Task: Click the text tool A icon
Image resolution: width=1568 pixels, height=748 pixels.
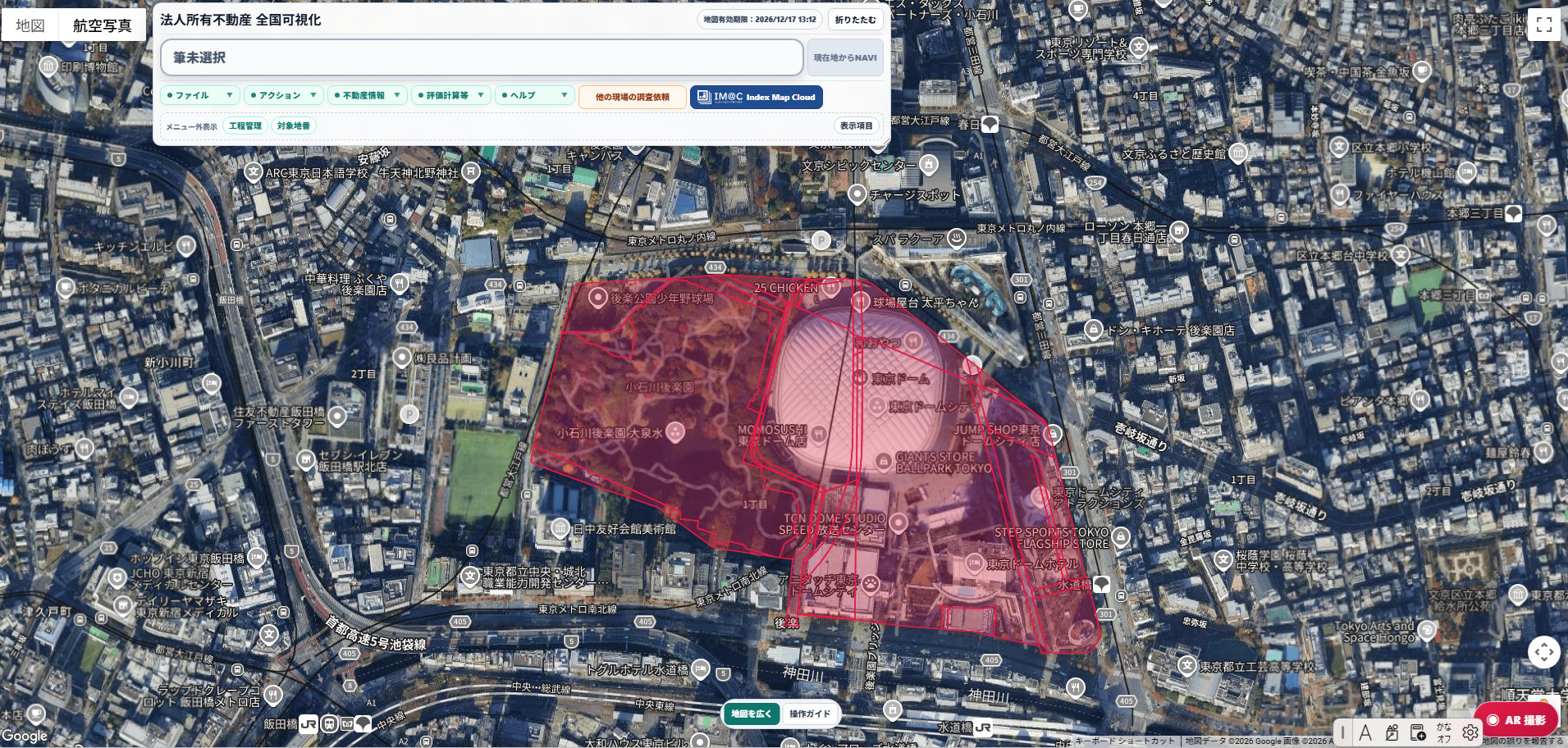Action: [1365, 732]
